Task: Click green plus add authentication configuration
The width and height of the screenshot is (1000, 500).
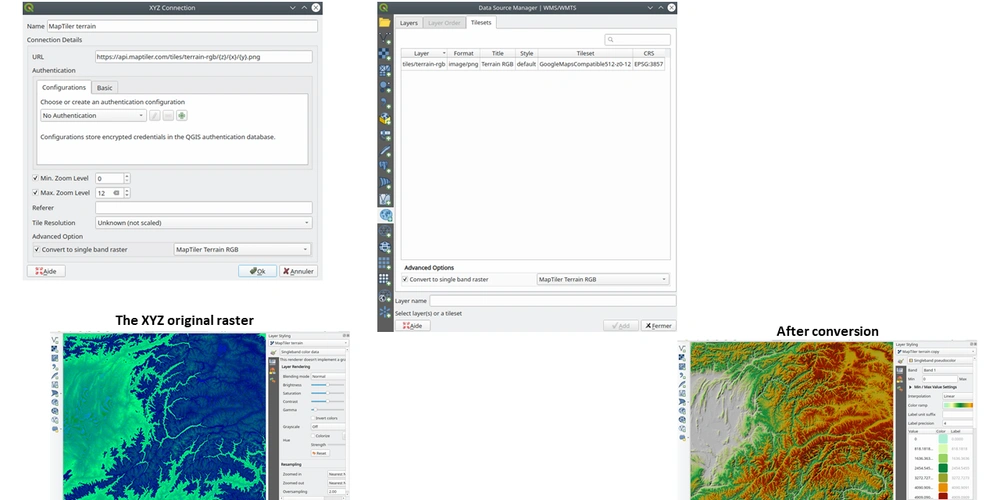Action: pos(182,115)
